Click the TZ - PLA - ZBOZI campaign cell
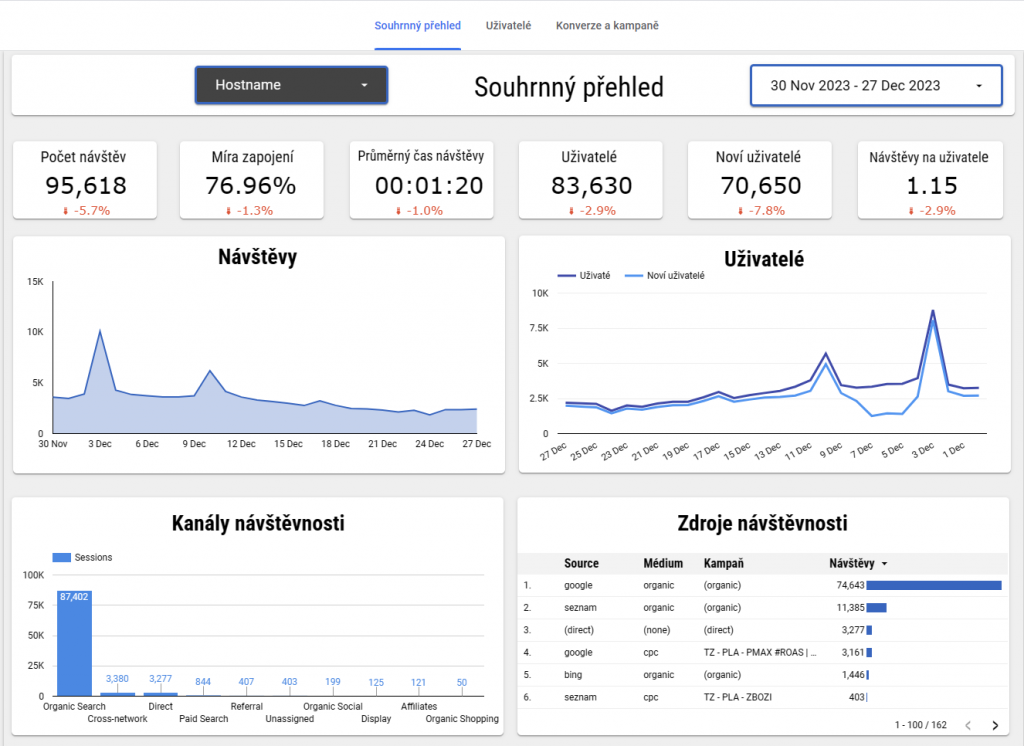The width and height of the screenshot is (1024, 746). tap(738, 697)
